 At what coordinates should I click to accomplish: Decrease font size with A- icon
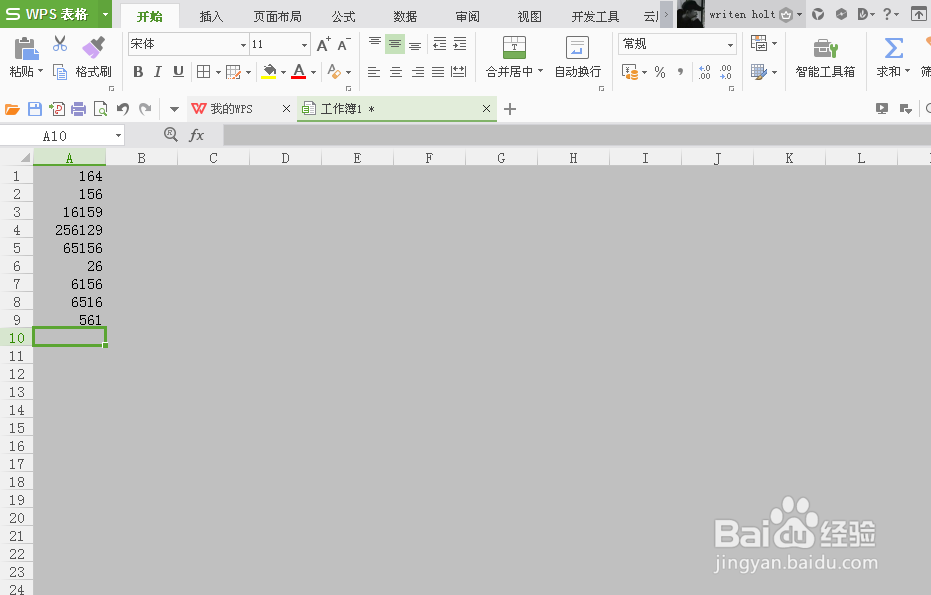pos(344,44)
